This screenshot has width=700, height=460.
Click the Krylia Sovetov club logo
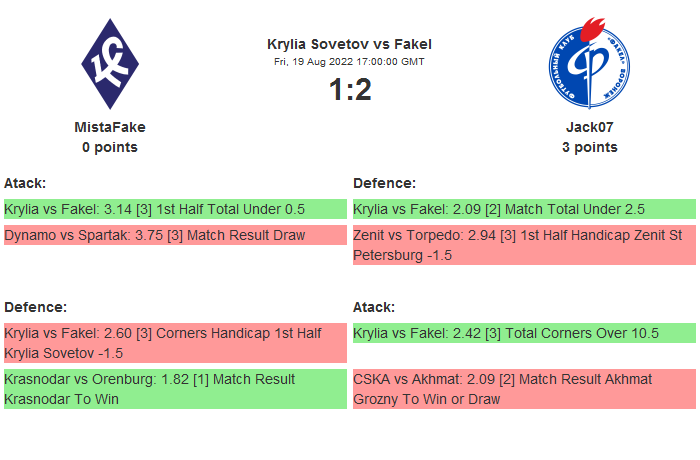pyautogui.click(x=110, y=64)
